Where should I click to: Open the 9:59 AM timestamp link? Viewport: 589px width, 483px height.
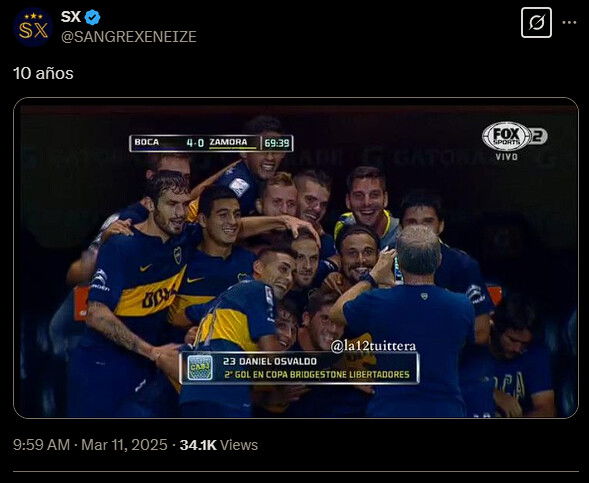click(x=41, y=445)
